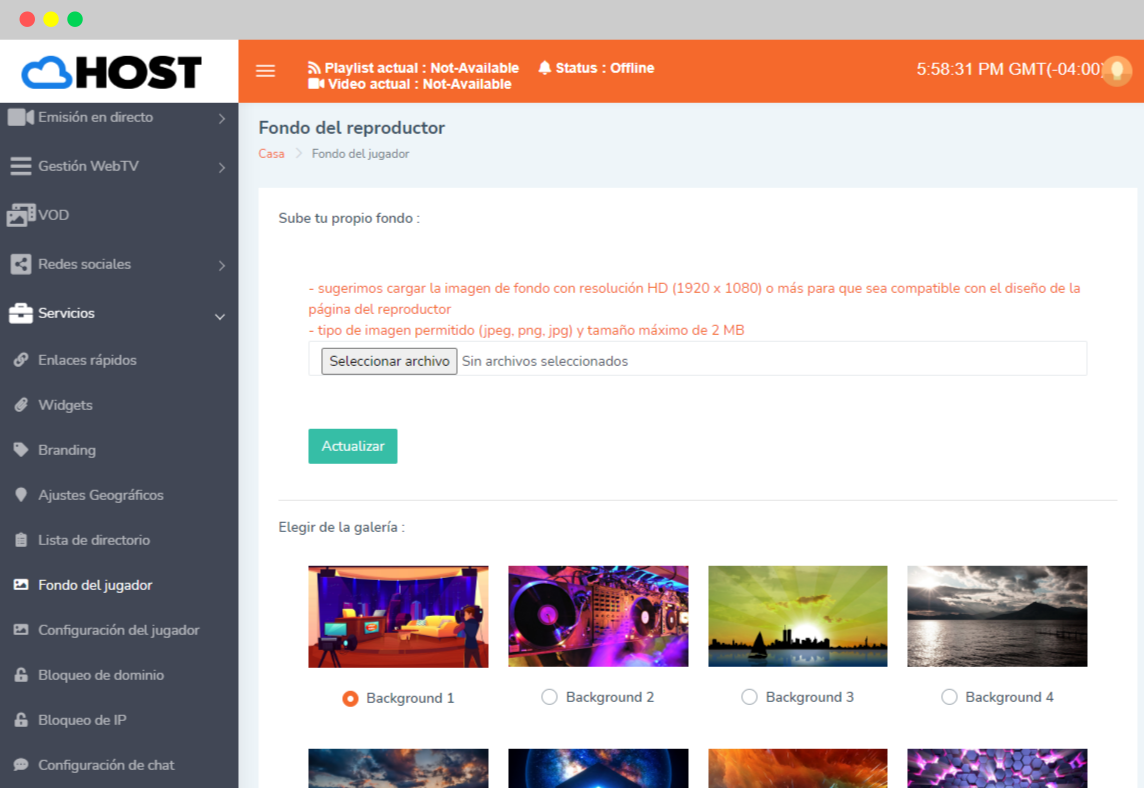Click the hamburger menu icon in the header
This screenshot has width=1144, height=788.
click(266, 71)
